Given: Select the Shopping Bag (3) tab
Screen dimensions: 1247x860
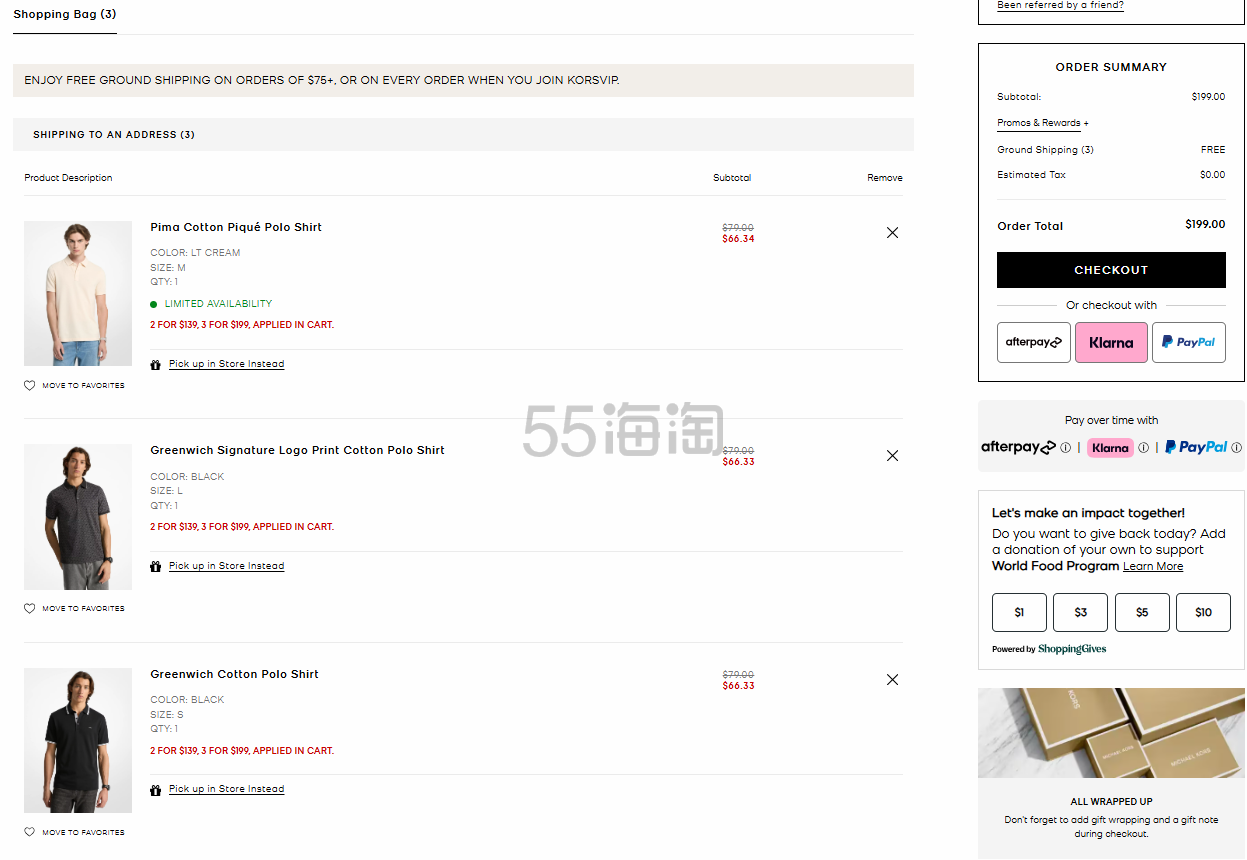Looking at the screenshot, I should pyautogui.click(x=65, y=15).
